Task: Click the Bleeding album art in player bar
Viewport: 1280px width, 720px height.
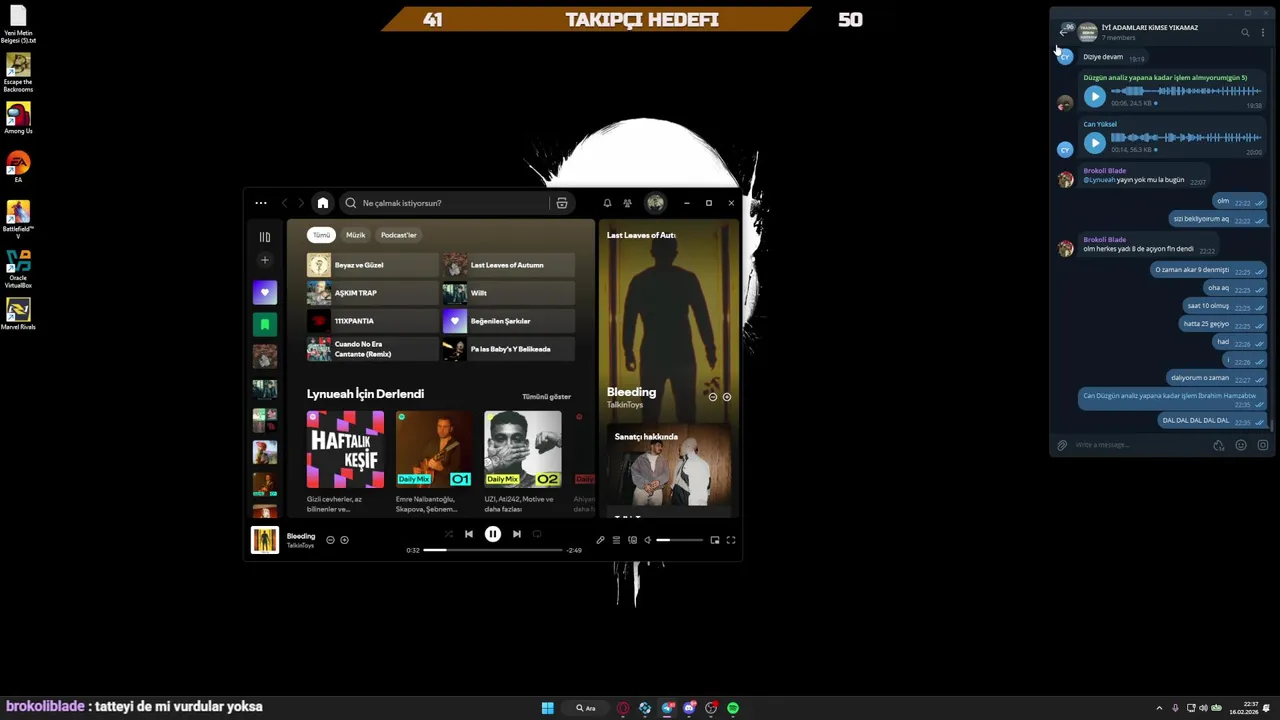Action: coord(265,540)
